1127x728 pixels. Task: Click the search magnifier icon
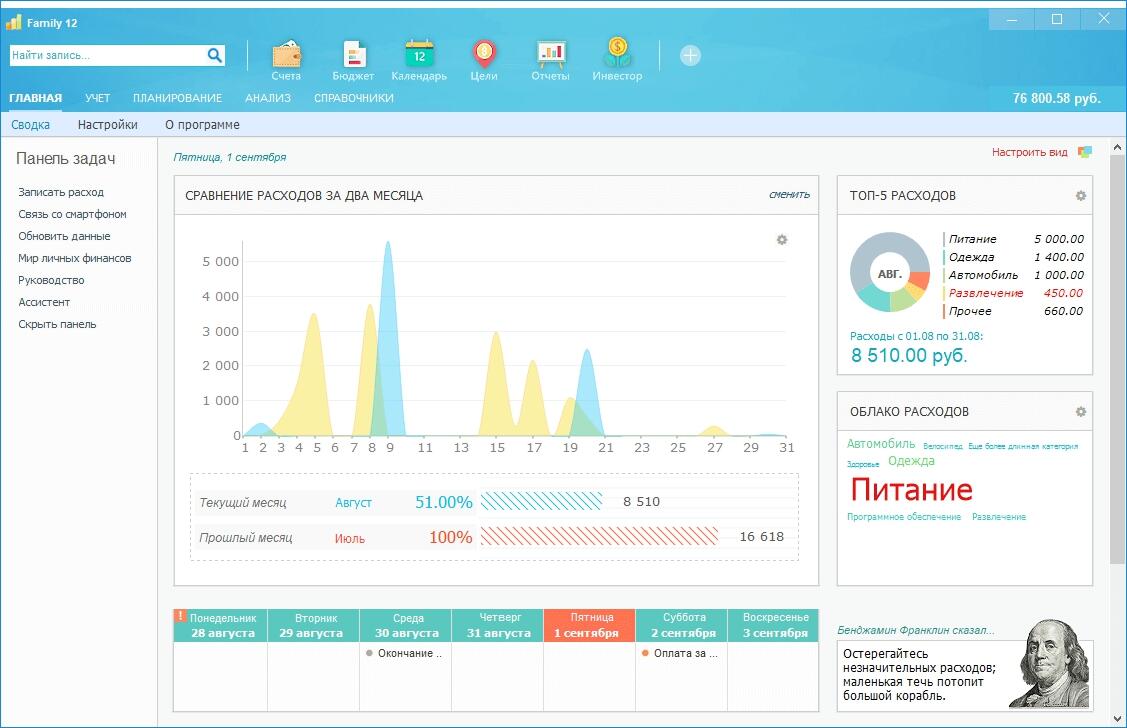(x=215, y=56)
